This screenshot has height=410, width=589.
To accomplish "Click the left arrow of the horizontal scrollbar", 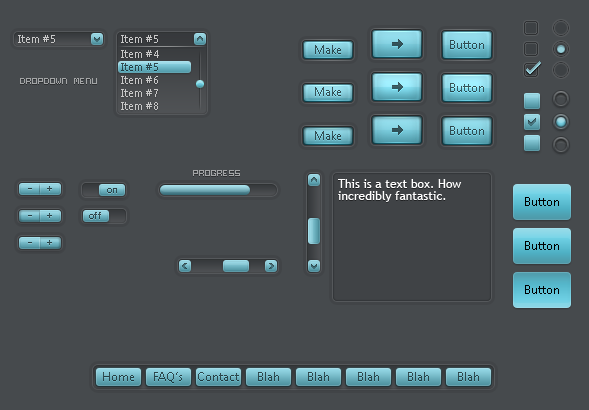I will tap(185, 266).
